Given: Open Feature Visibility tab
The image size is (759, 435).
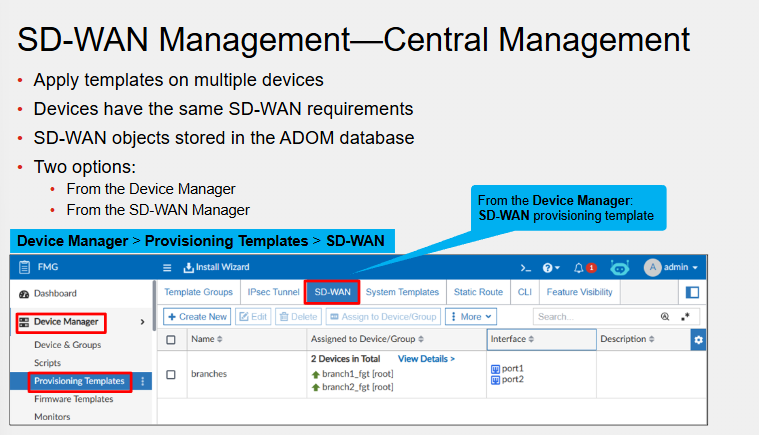Looking at the screenshot, I should [579, 292].
